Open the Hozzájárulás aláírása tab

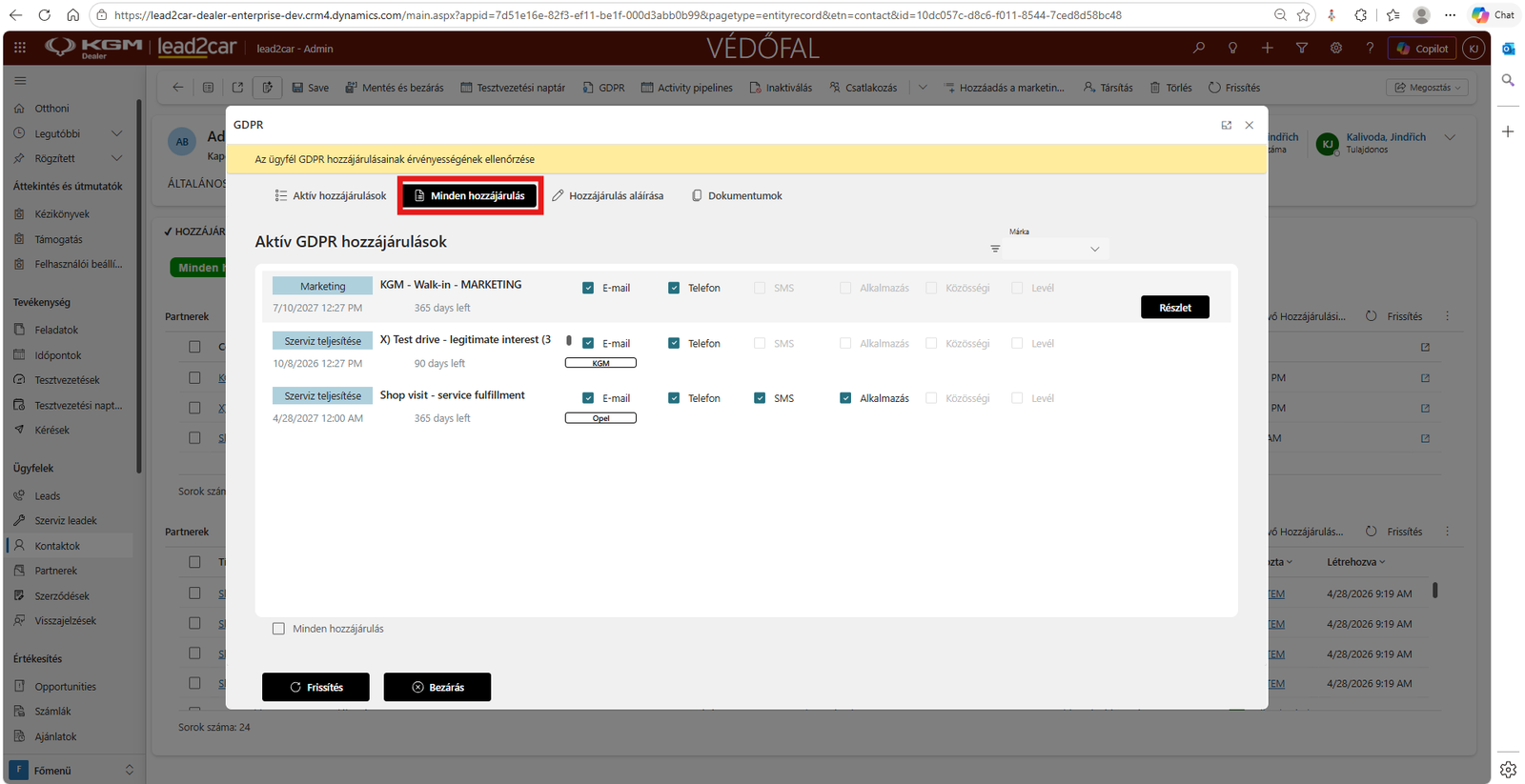click(x=607, y=195)
